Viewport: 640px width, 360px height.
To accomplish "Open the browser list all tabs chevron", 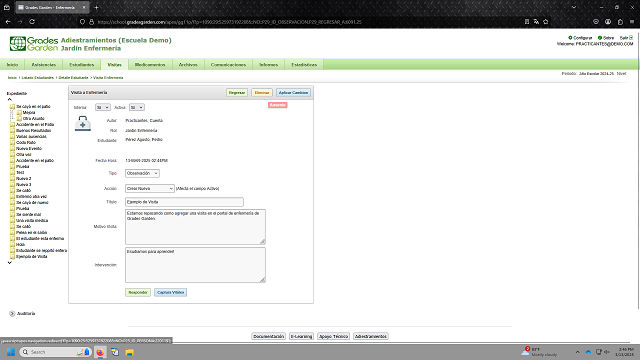I will [x=574, y=7].
